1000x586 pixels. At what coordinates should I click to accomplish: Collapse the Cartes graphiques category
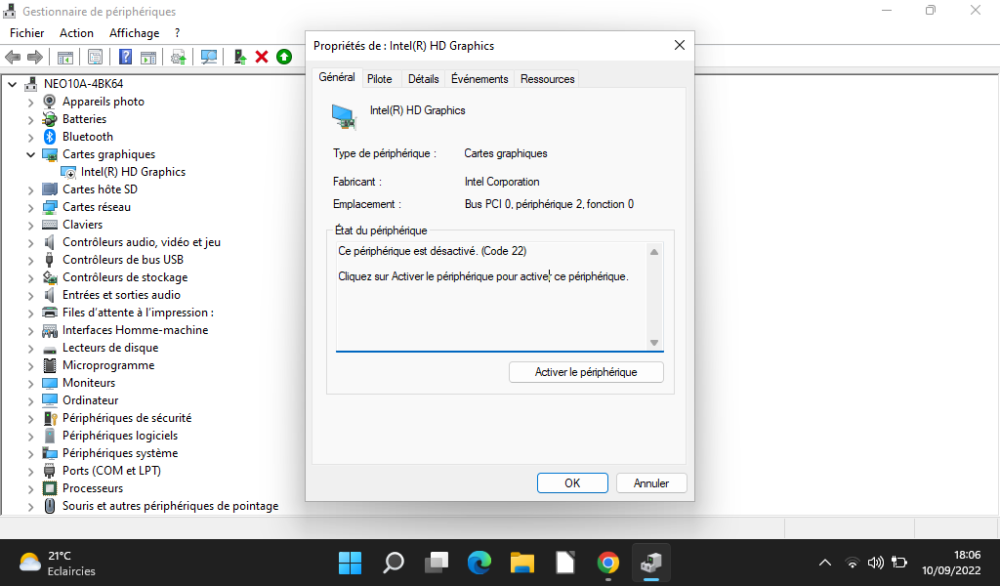click(31, 154)
